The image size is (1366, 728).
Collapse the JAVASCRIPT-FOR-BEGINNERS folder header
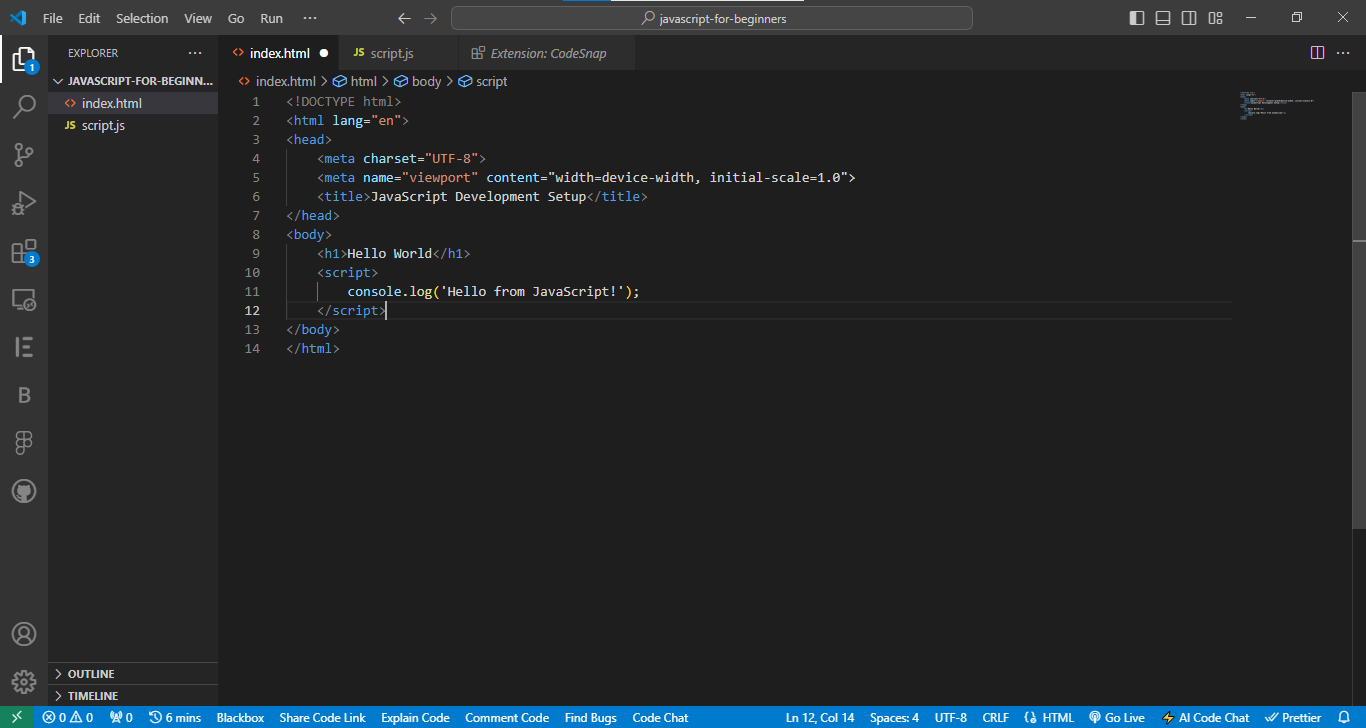point(133,81)
